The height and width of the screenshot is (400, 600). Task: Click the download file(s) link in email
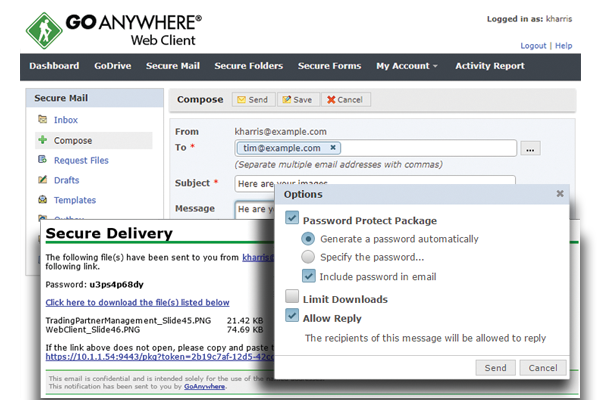137,302
